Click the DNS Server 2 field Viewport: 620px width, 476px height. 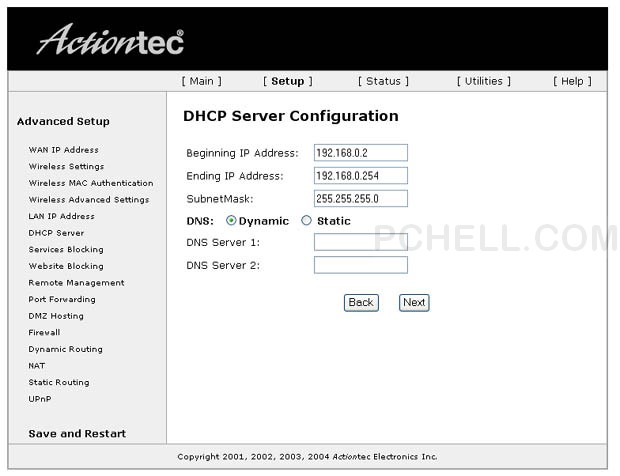(360, 265)
